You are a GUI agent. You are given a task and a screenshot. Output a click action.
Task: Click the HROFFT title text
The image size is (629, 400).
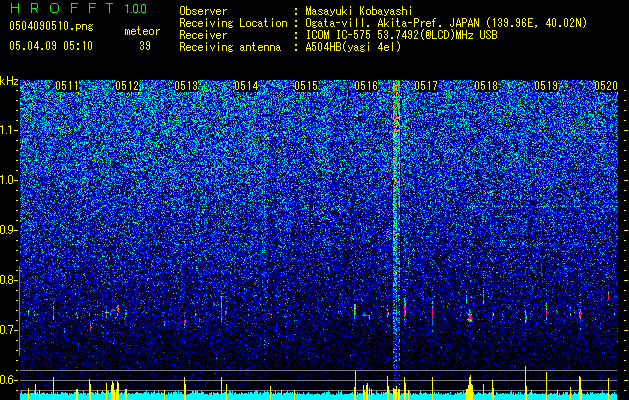(62, 8)
